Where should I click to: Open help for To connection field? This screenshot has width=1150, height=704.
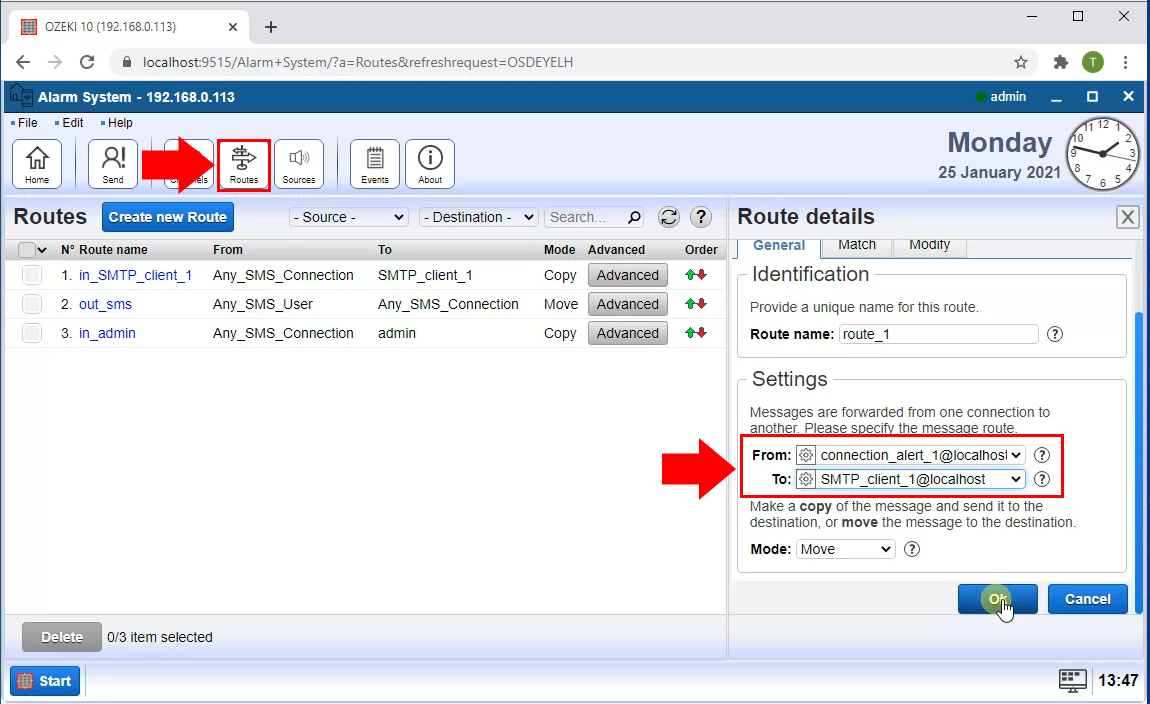click(1041, 480)
